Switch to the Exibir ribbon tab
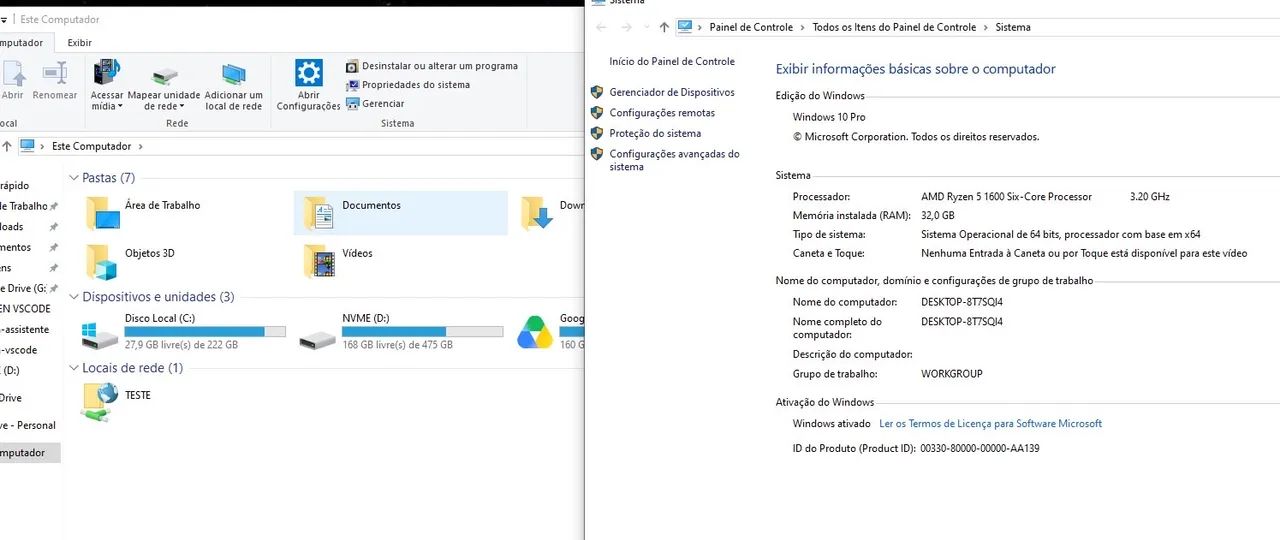Screen dimensions: 1280x540 [79, 43]
